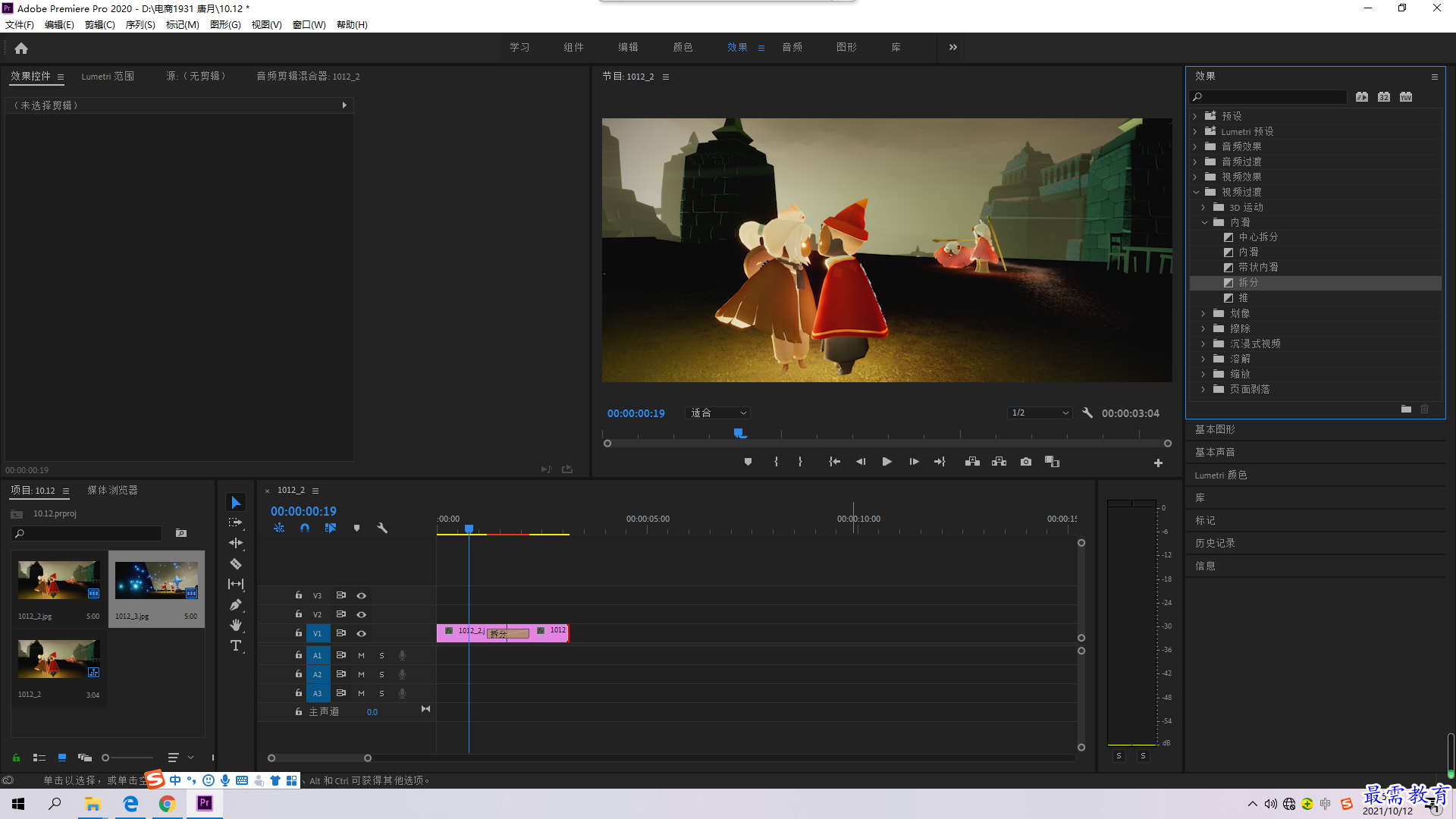Screen dimensions: 1456x819
Task: Switch to 颜色 workspace tab
Action: click(682, 47)
